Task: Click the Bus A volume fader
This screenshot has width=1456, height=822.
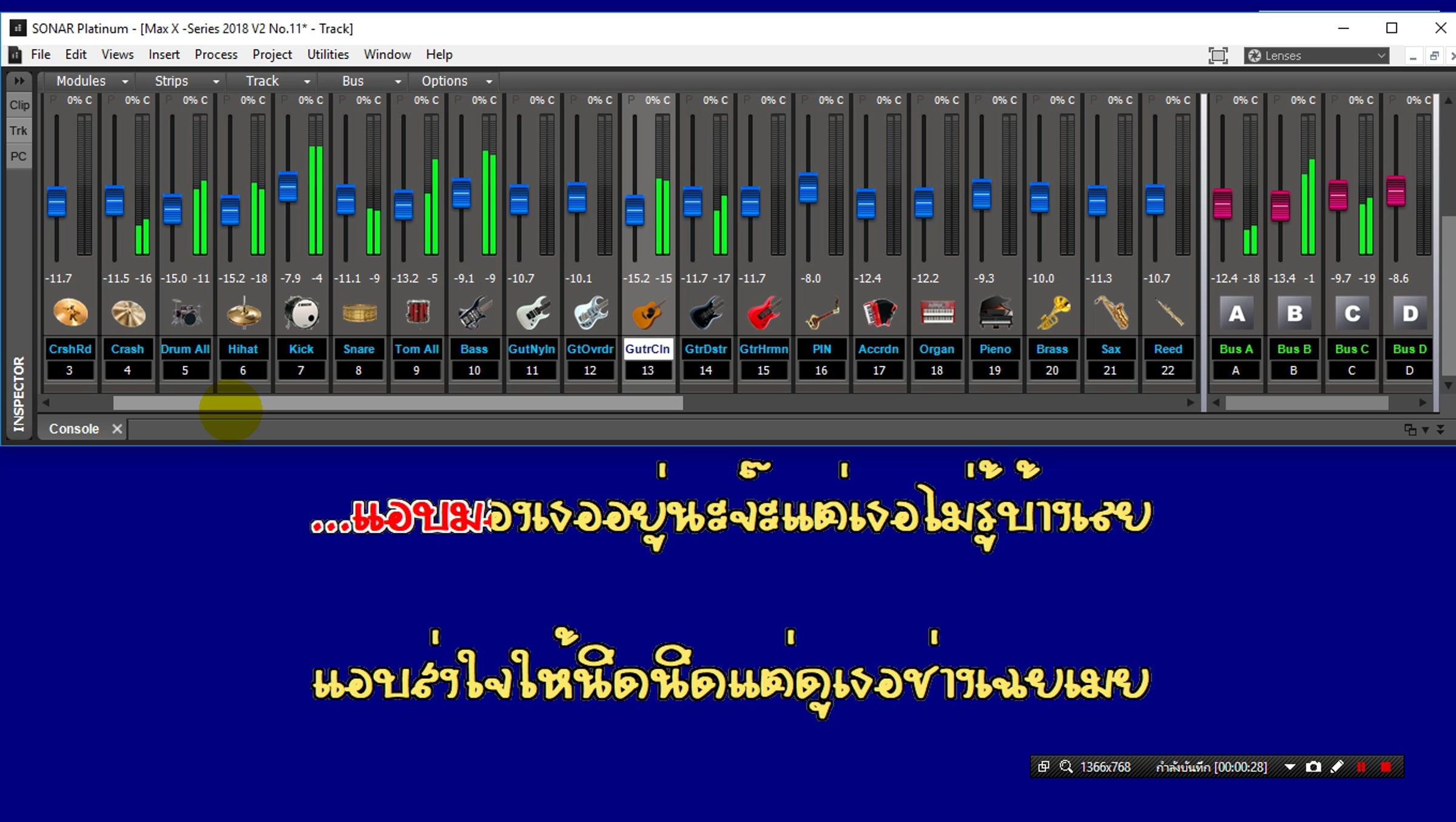Action: click(1222, 204)
